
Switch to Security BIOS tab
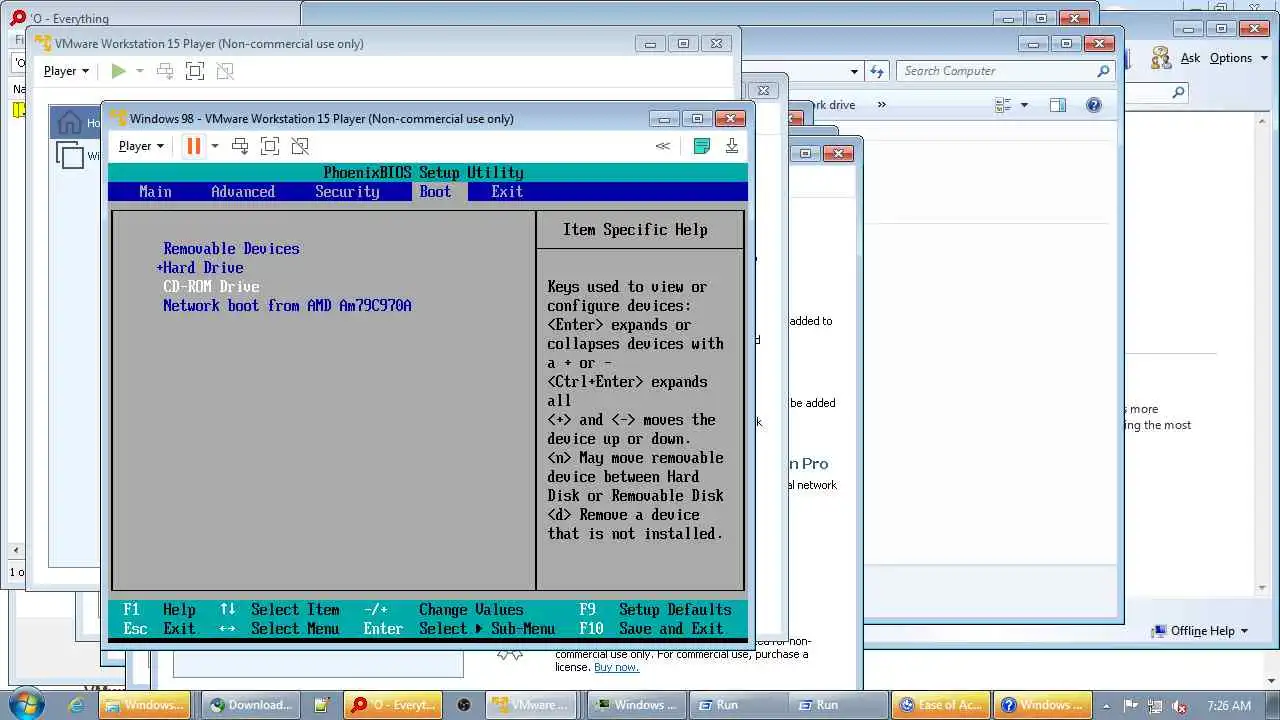click(x=347, y=191)
